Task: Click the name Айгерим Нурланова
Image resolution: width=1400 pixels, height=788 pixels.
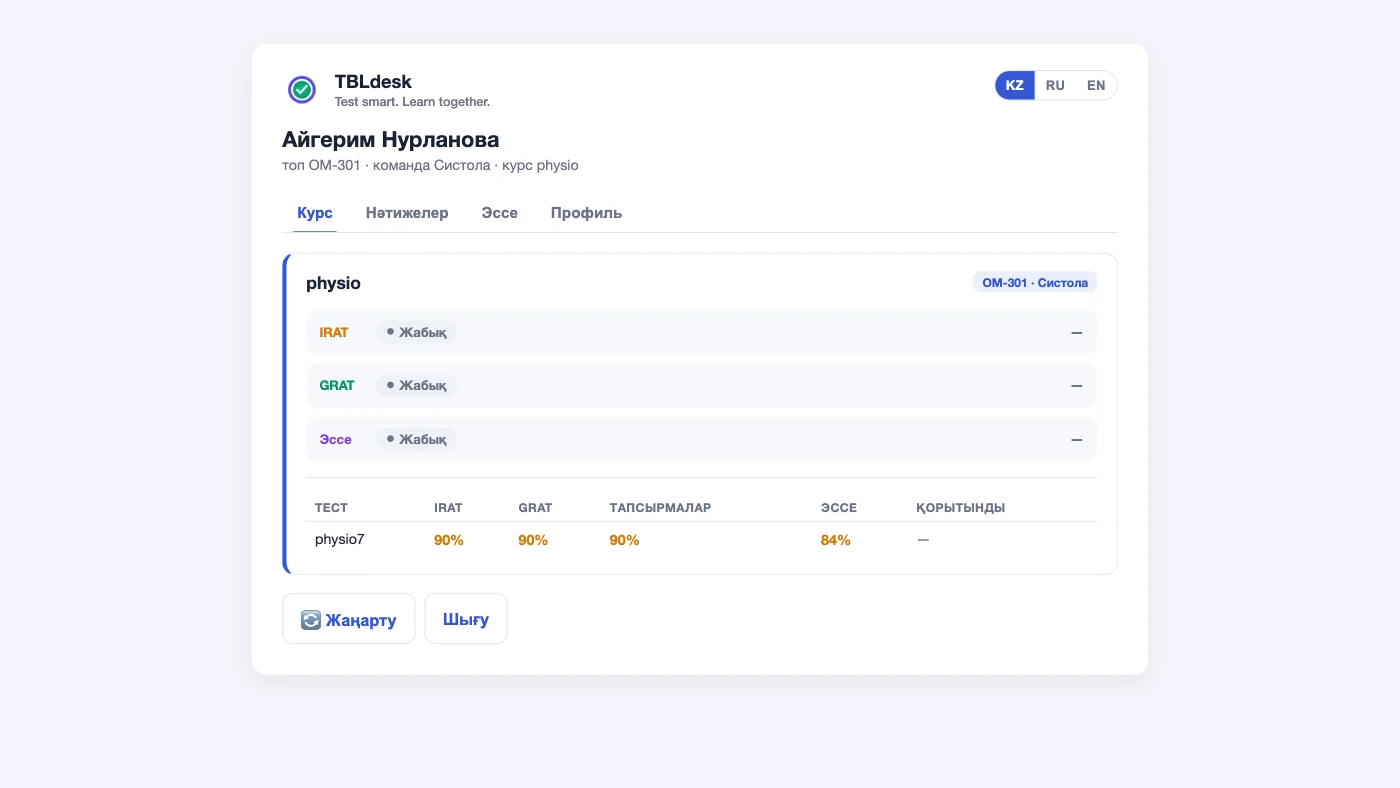Action: tap(391, 140)
